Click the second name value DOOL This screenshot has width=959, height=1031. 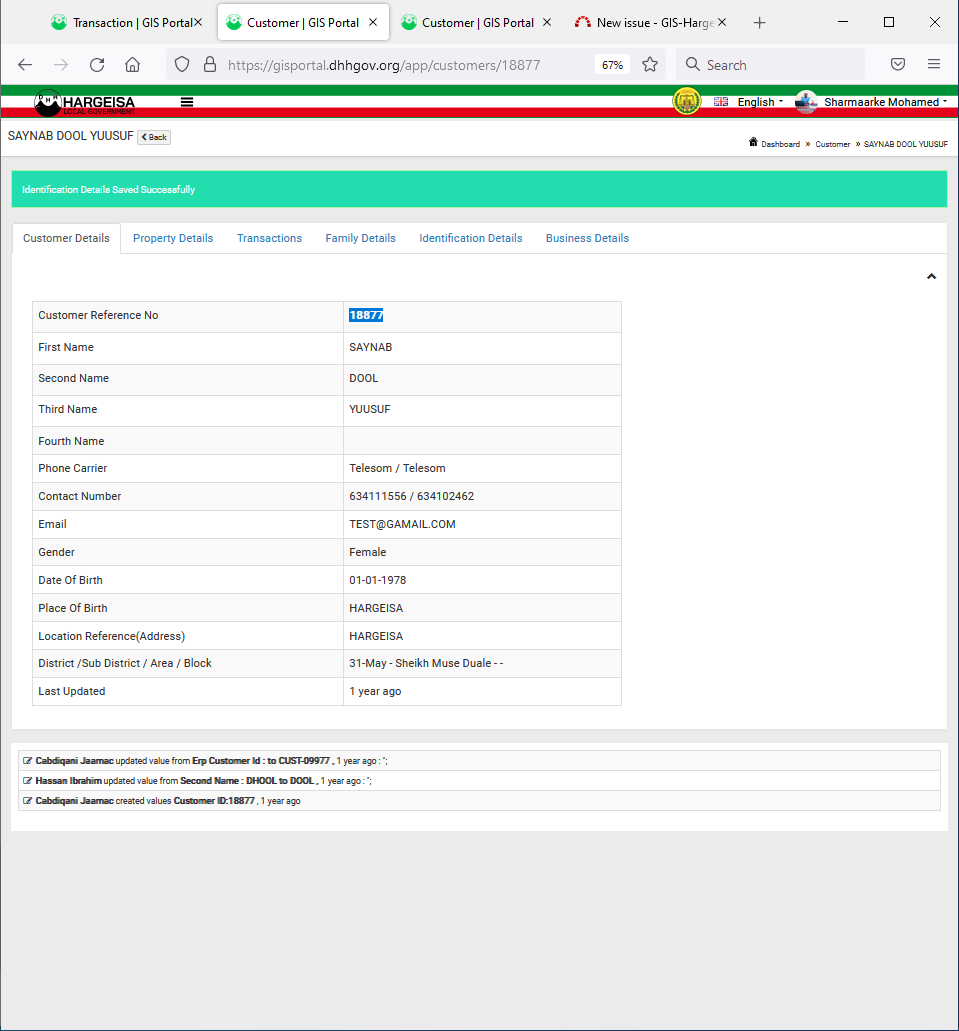click(364, 378)
